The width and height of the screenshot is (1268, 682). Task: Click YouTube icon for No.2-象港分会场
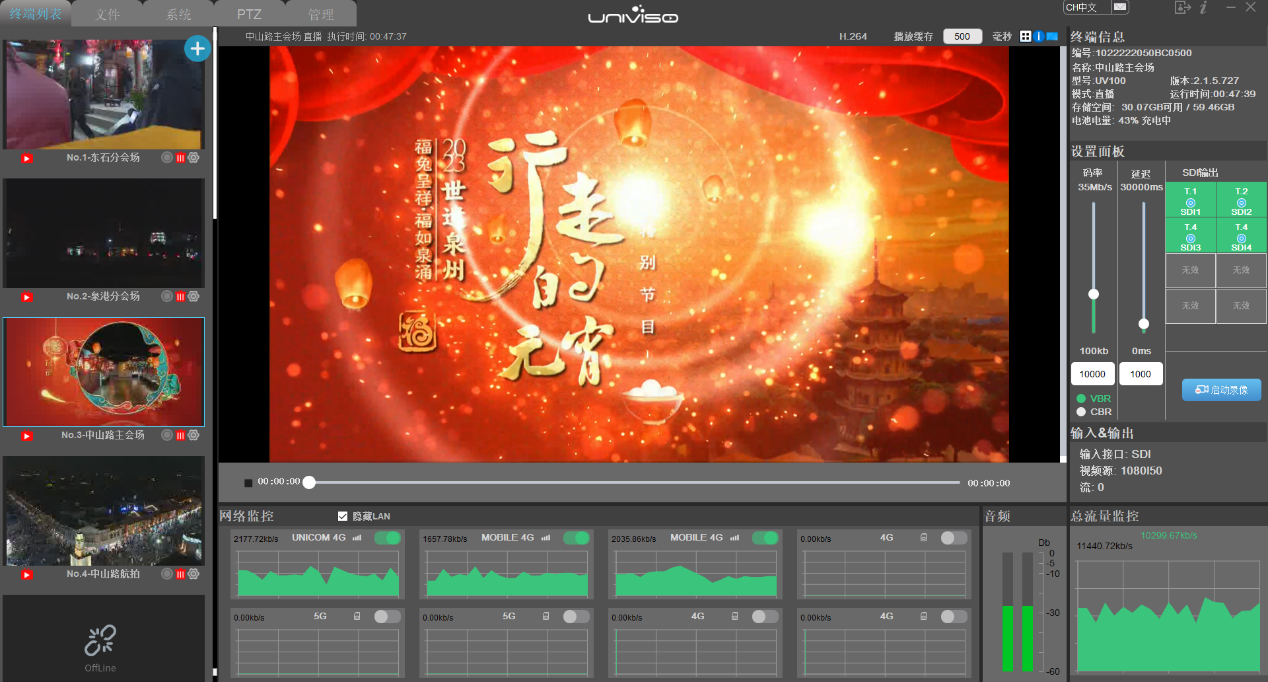click(x=27, y=297)
